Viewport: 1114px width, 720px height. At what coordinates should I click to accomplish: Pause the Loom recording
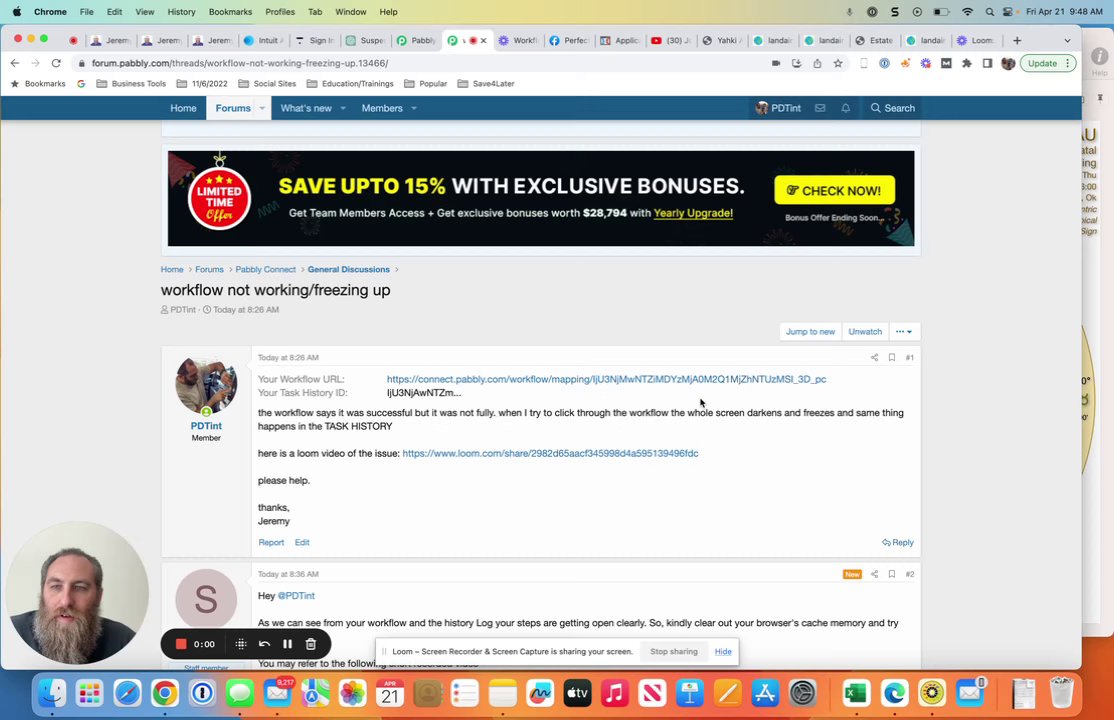click(288, 644)
